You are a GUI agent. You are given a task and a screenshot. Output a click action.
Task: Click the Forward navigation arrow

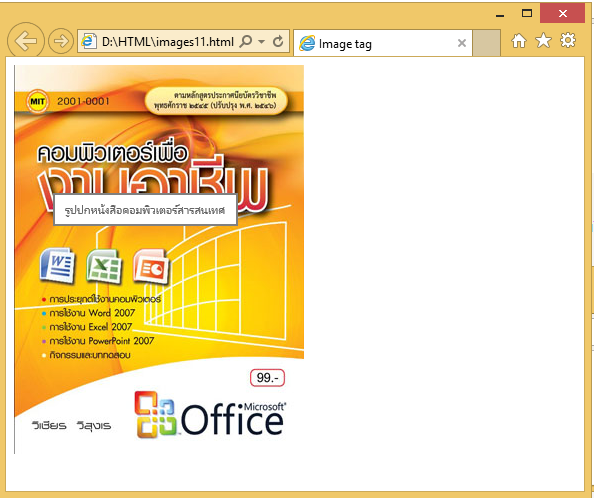click(61, 41)
